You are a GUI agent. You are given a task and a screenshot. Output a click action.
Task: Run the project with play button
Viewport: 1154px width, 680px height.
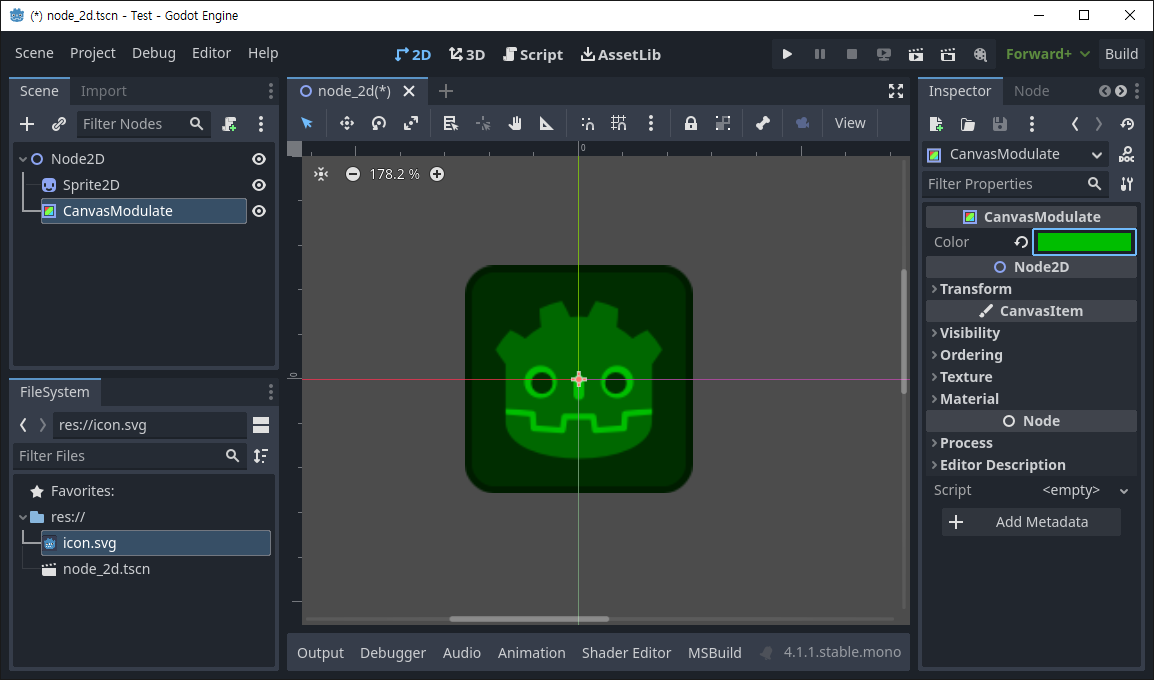pos(787,54)
